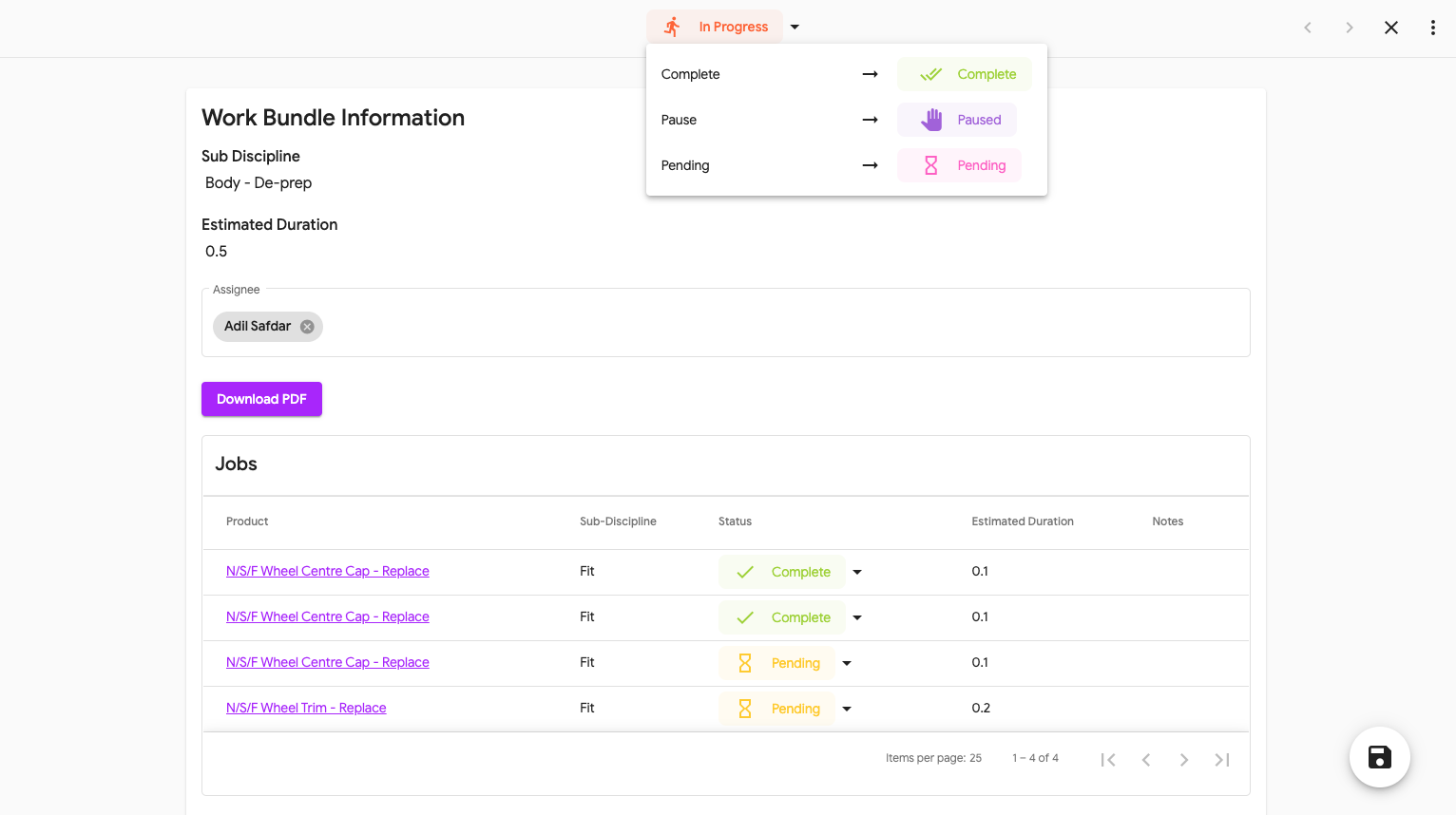Open the items per page 25 selector

point(975,758)
